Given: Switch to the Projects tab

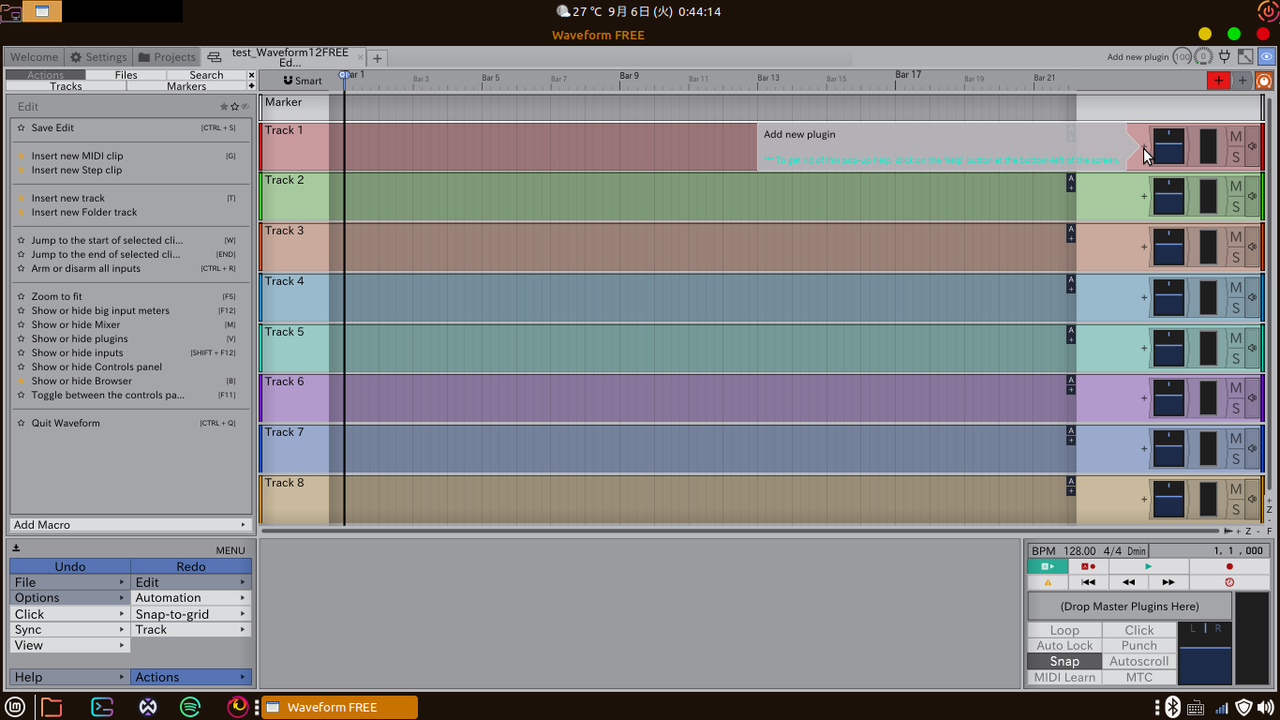Looking at the screenshot, I should click(x=167, y=57).
